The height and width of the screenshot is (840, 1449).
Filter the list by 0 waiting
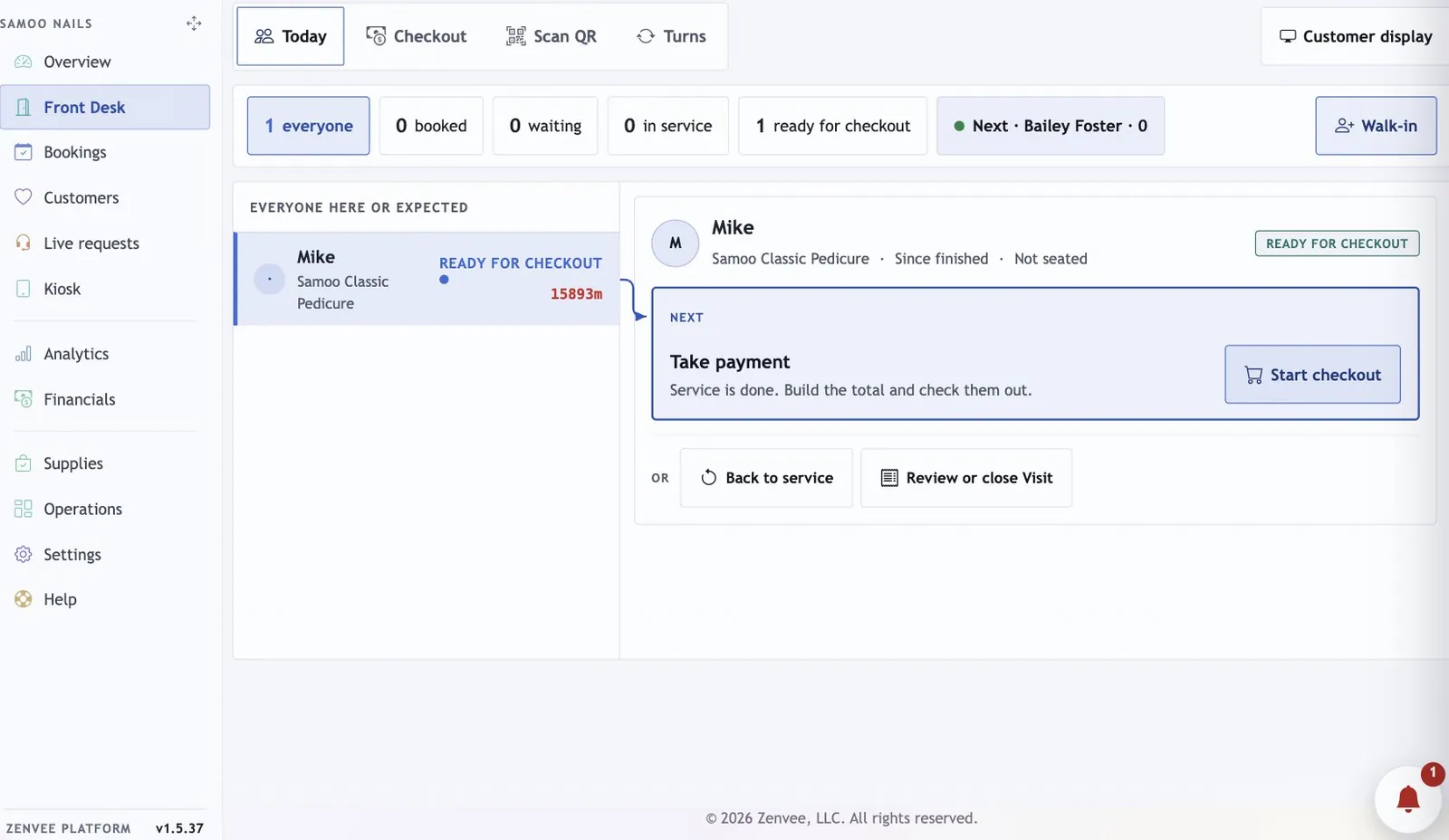pyautogui.click(x=545, y=126)
